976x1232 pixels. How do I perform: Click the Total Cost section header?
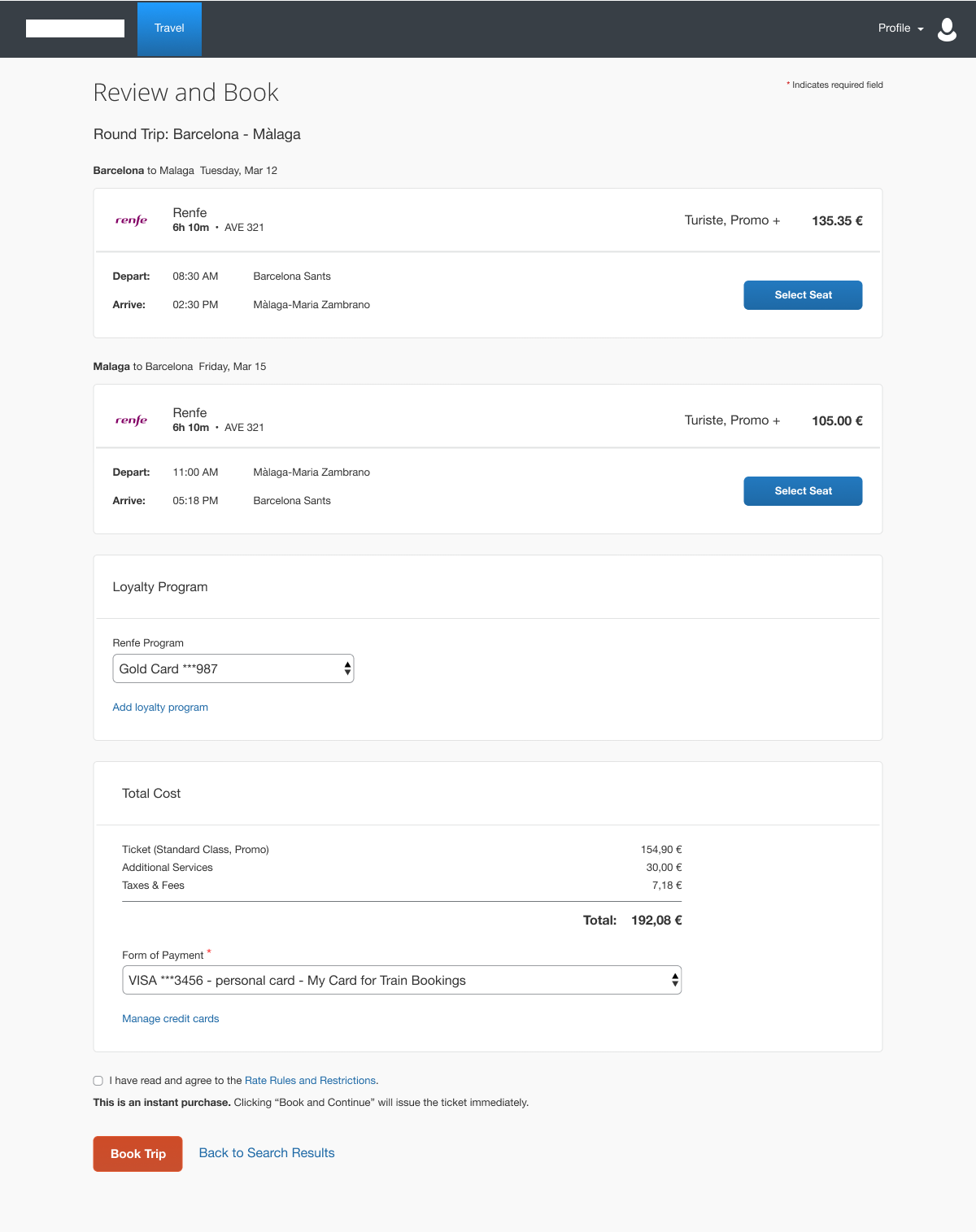tap(151, 794)
